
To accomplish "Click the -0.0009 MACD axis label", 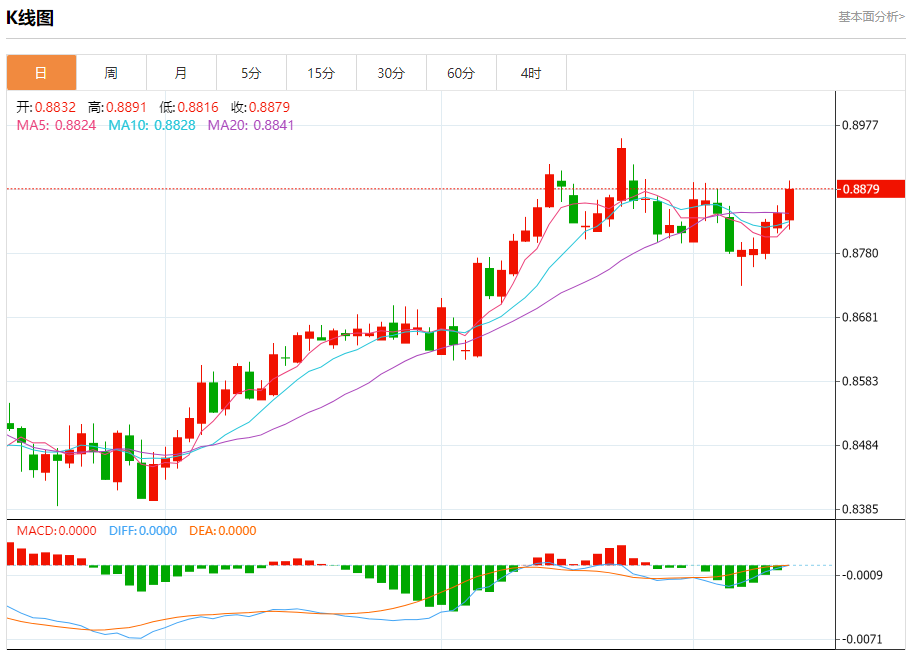I will point(862,575).
